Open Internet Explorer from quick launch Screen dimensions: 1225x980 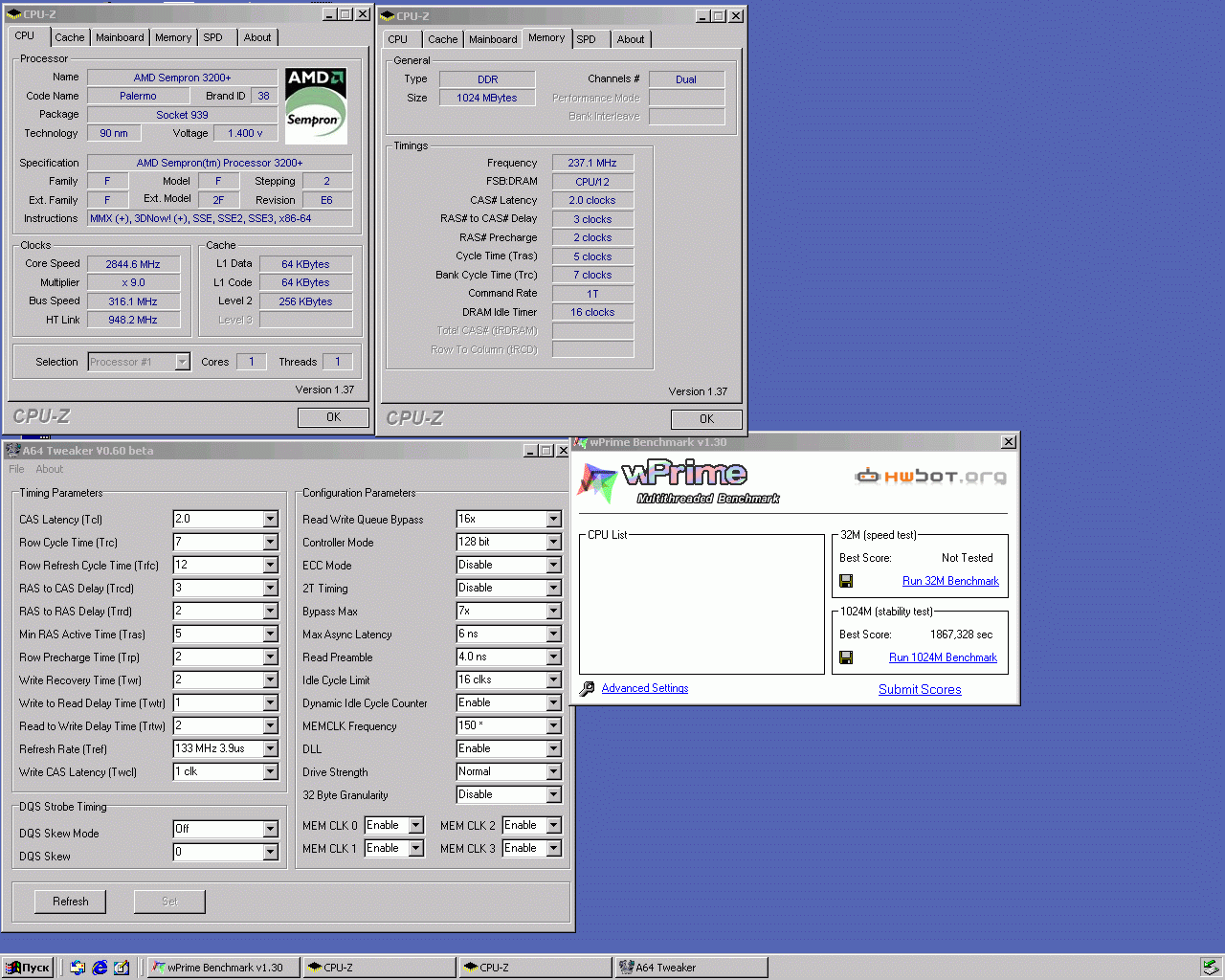pyautogui.click(x=100, y=968)
